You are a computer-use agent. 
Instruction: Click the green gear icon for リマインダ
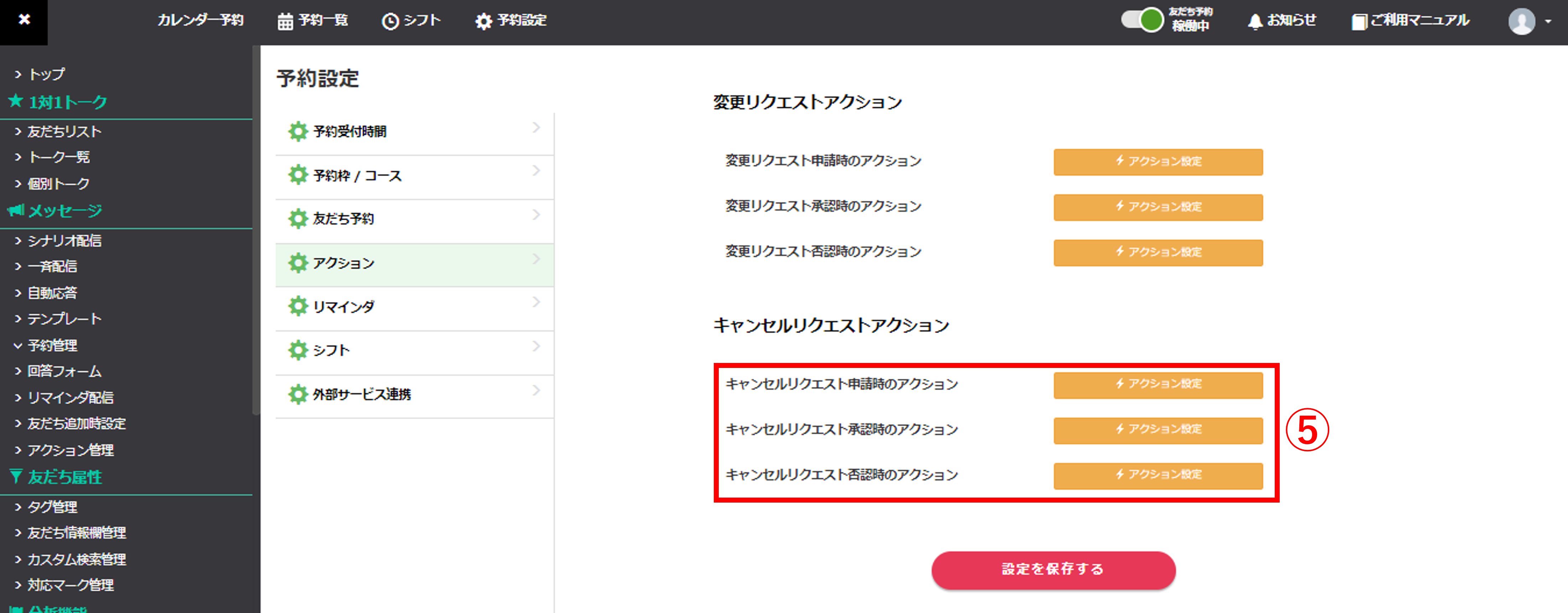(298, 306)
